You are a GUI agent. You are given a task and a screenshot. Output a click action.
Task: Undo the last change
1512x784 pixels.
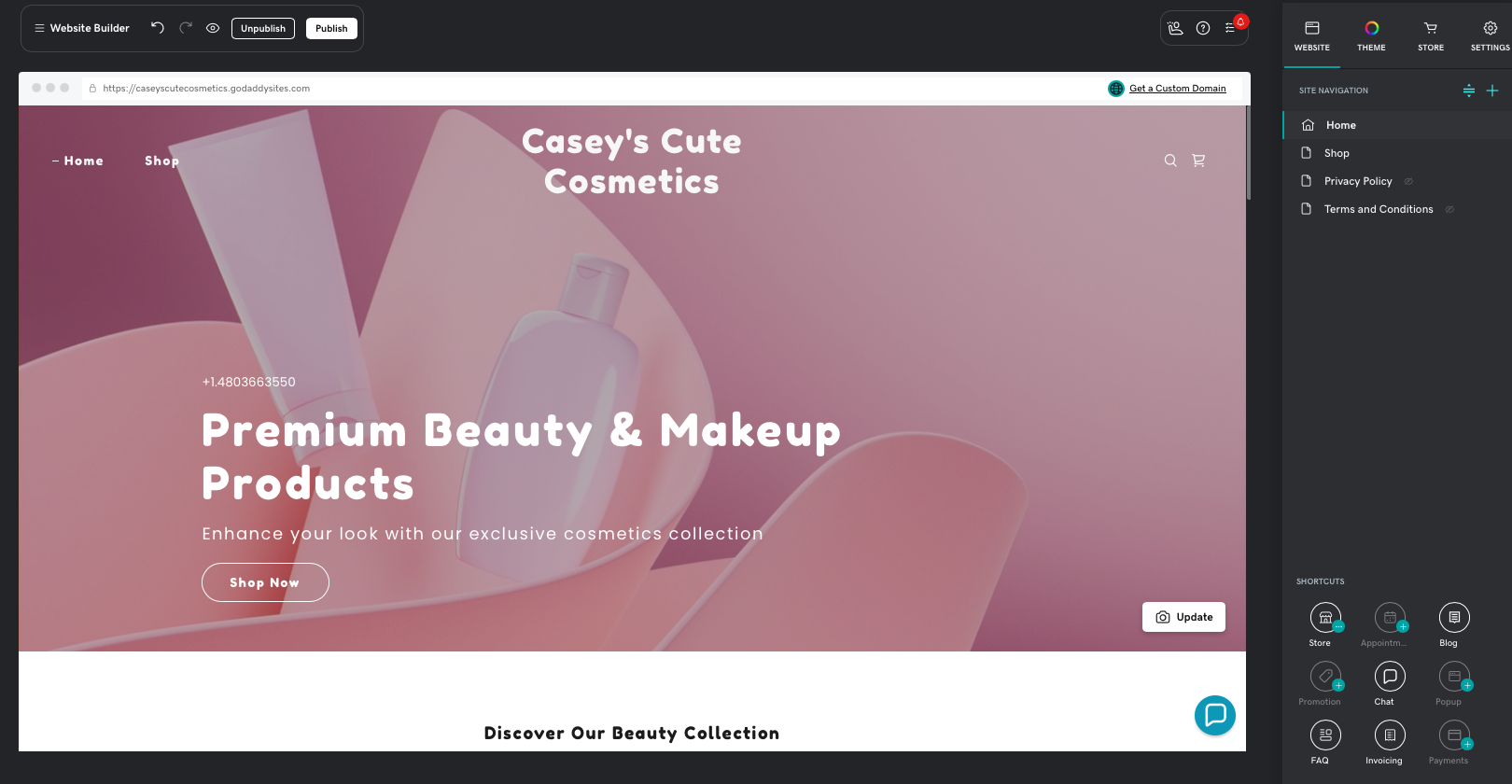[x=158, y=28]
